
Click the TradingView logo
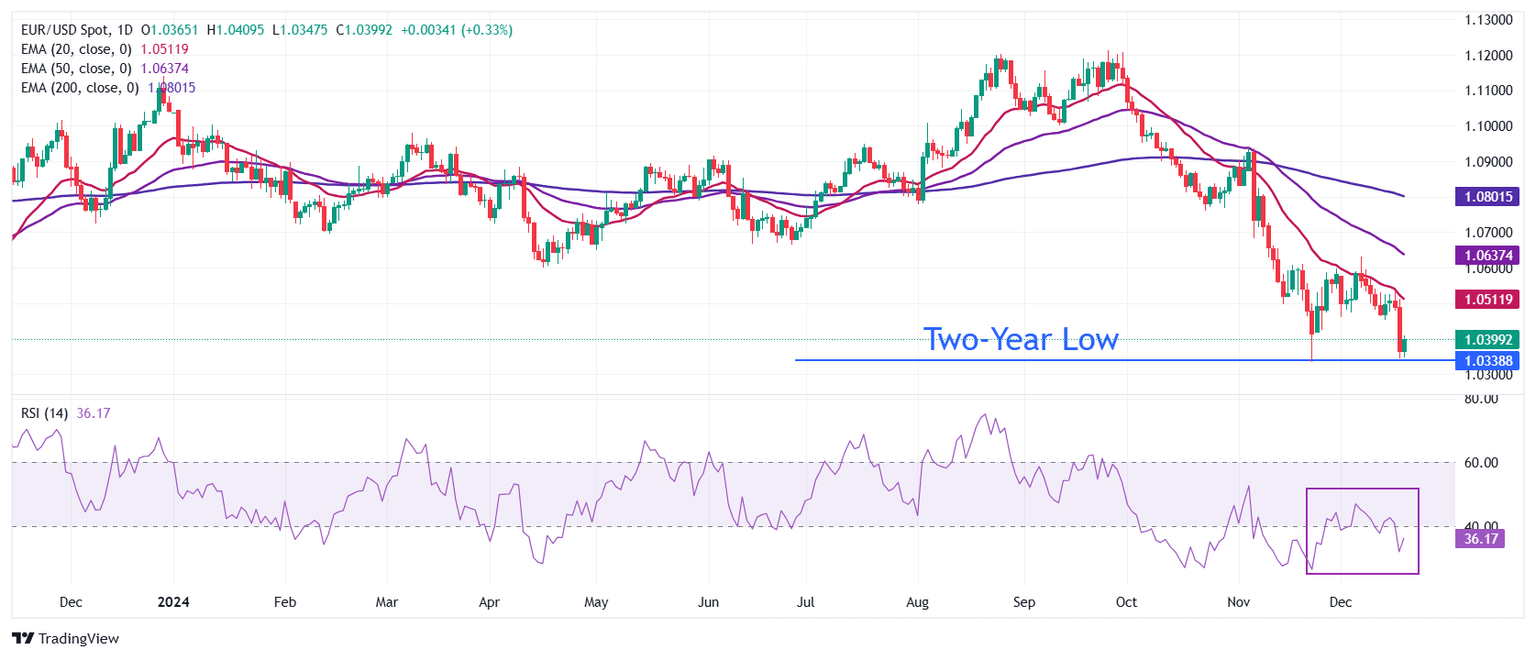click(x=65, y=638)
